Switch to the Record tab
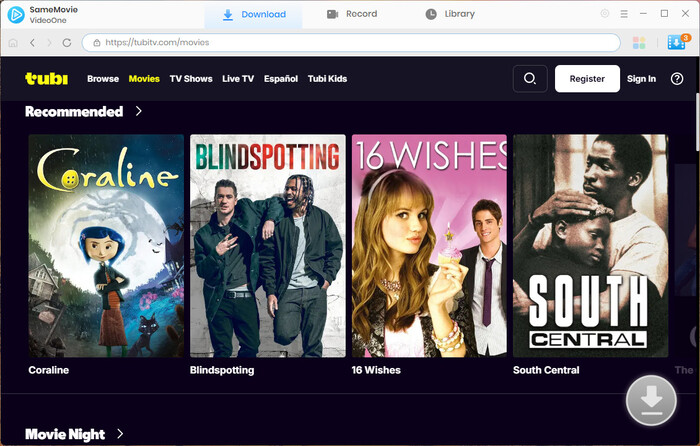 pos(352,14)
